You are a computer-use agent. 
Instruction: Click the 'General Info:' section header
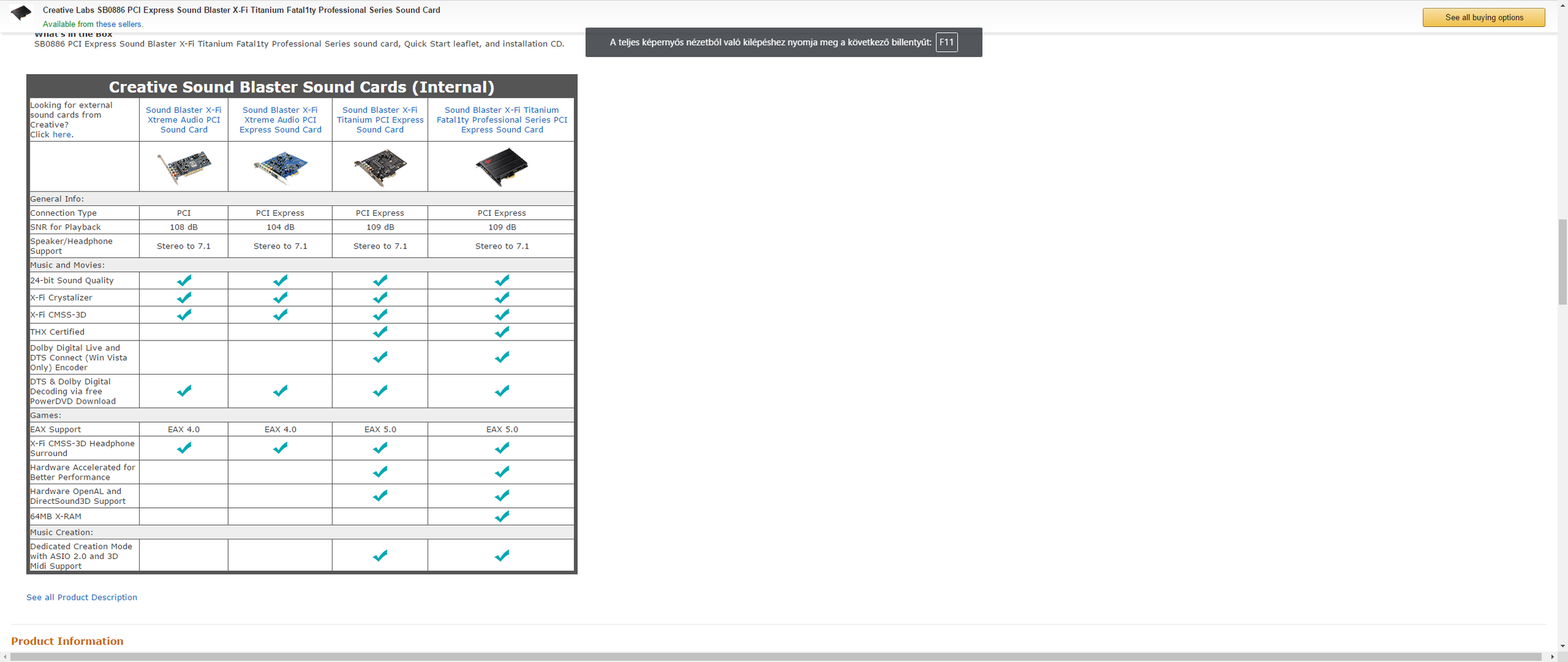(57, 199)
